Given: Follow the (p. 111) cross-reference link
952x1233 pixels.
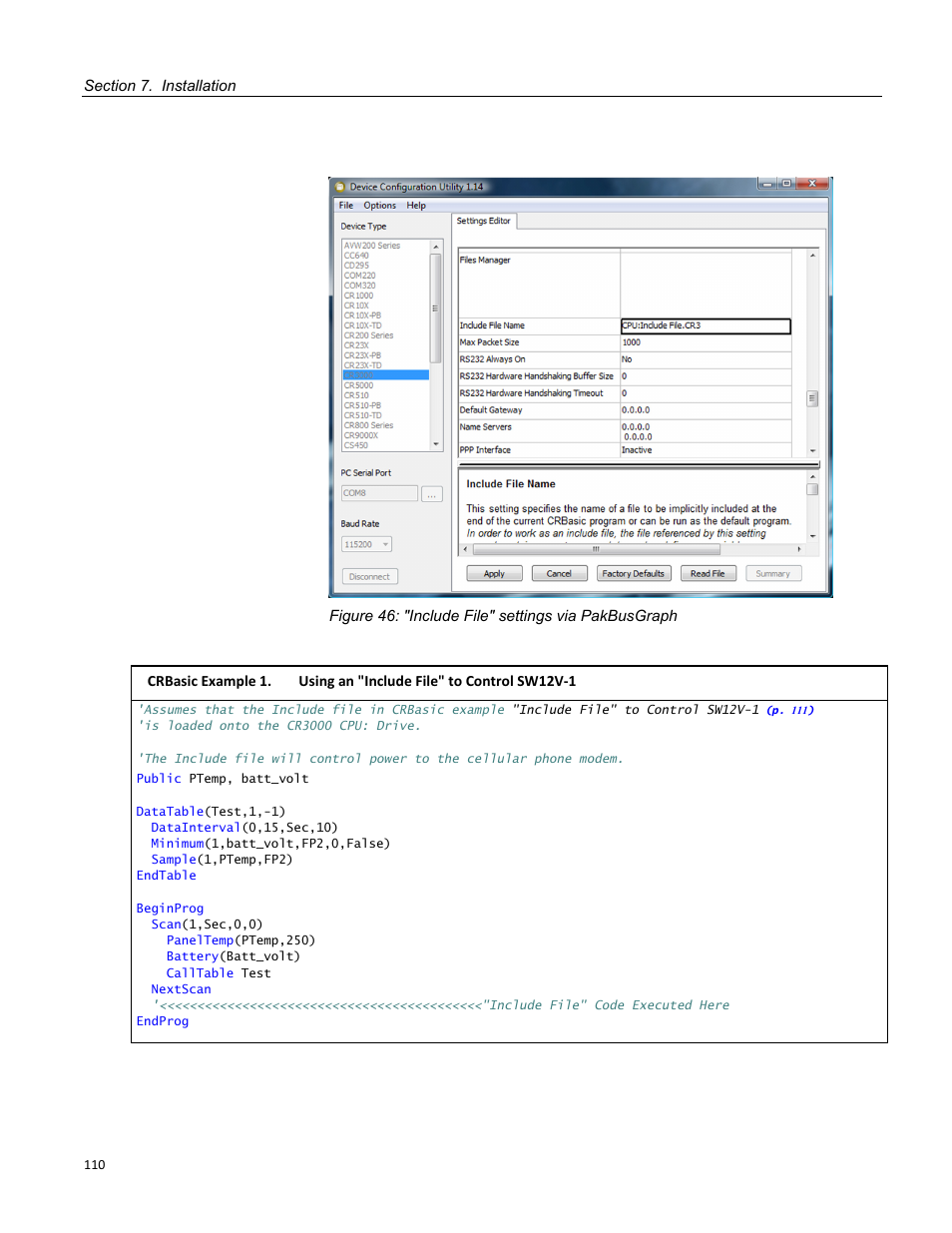Looking at the screenshot, I should 790,711.
